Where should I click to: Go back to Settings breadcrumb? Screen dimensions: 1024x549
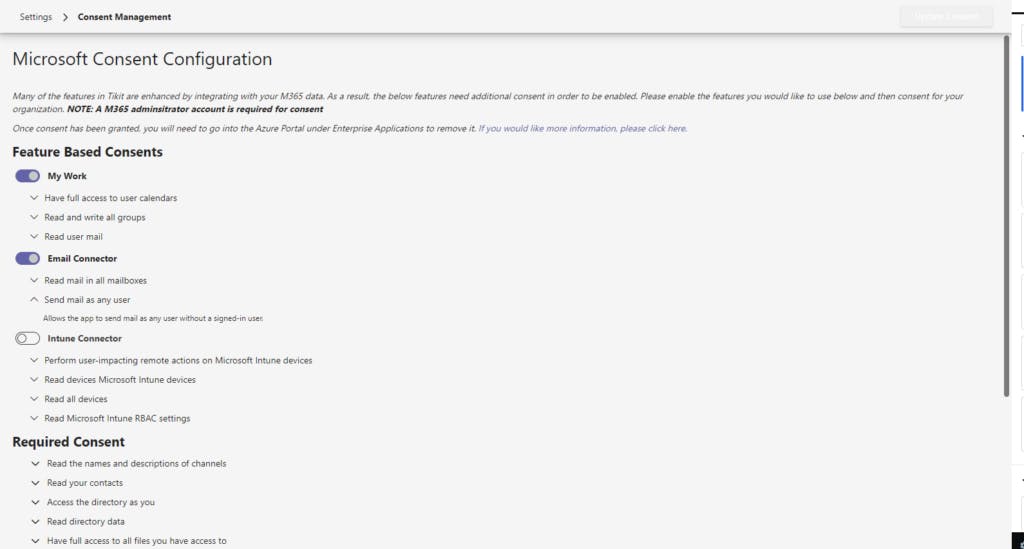[x=36, y=17]
